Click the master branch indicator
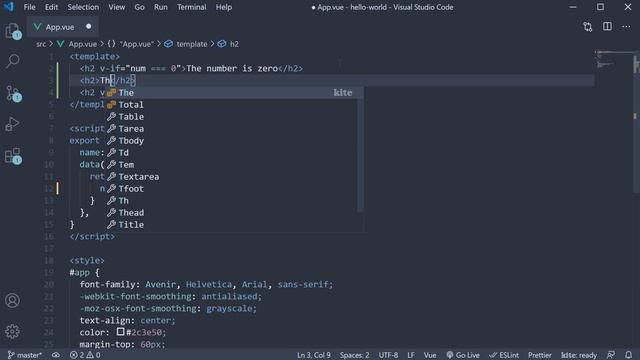Viewport: 640px width, 360px height. [x=24, y=355]
